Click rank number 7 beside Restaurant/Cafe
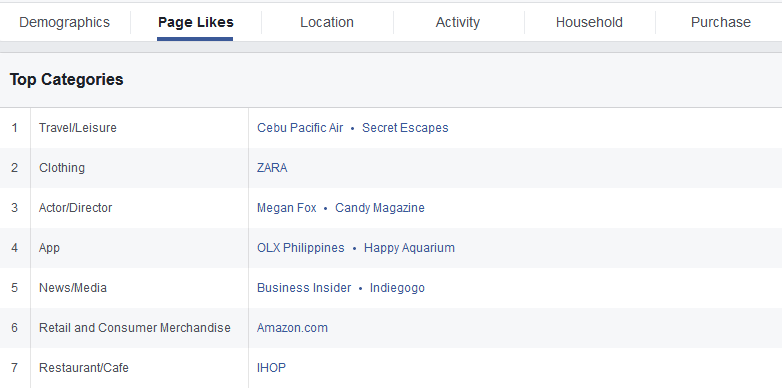The image size is (782, 388). [x=14, y=368]
